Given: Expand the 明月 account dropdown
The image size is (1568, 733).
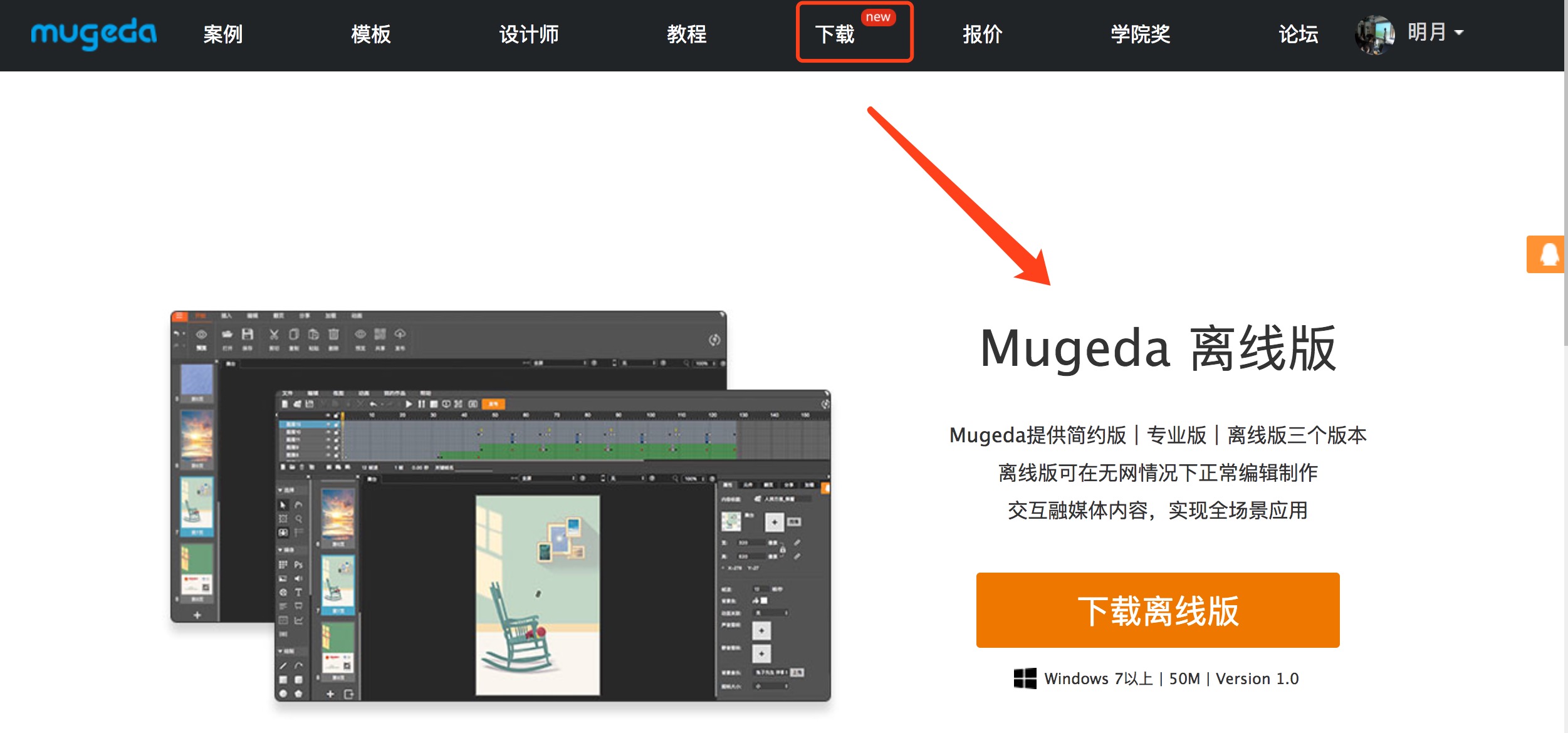Looking at the screenshot, I should pyautogui.click(x=1435, y=32).
